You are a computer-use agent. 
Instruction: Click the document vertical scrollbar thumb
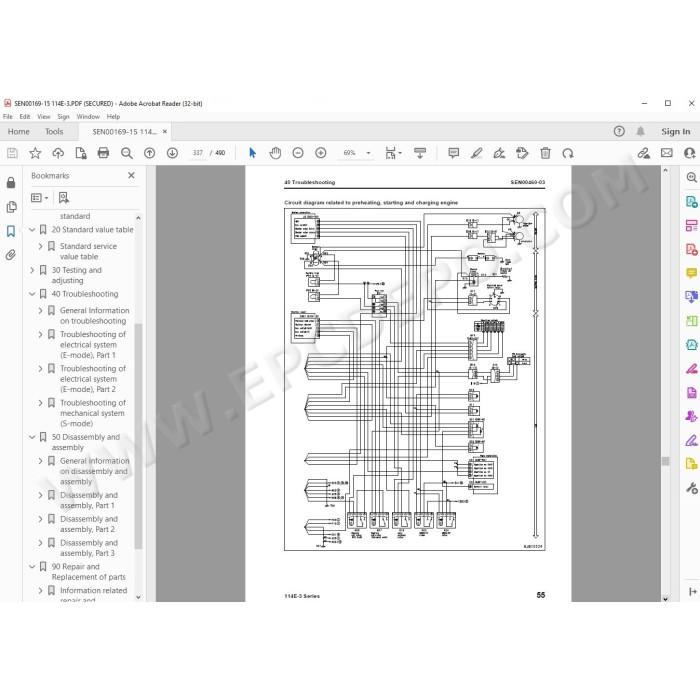665,461
